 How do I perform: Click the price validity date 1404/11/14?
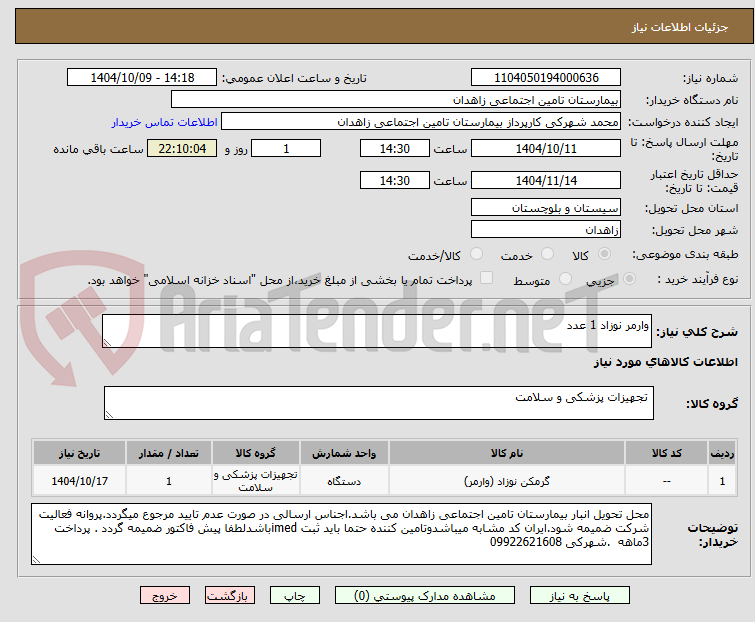tap(546, 180)
